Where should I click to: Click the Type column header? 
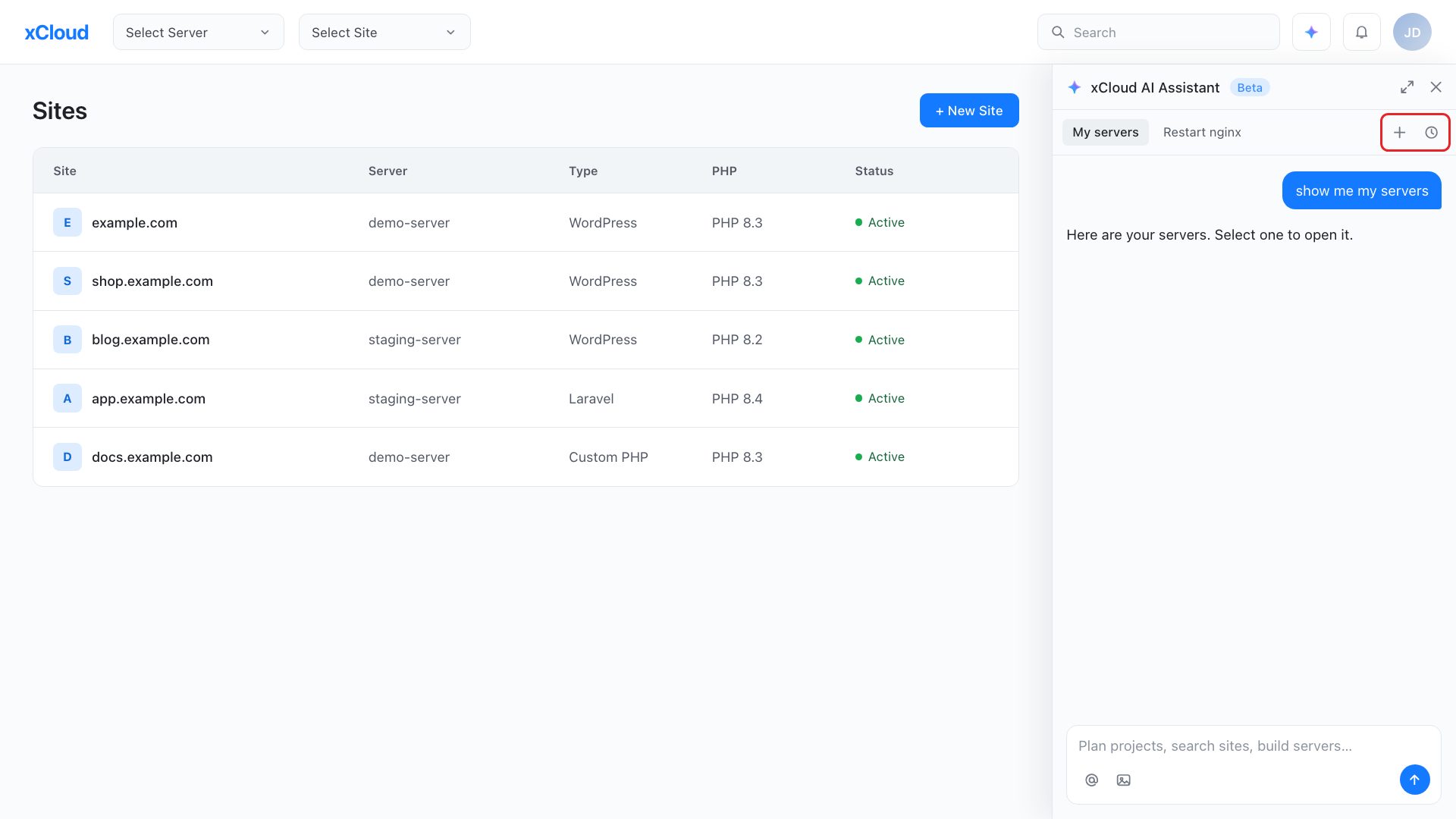point(583,171)
